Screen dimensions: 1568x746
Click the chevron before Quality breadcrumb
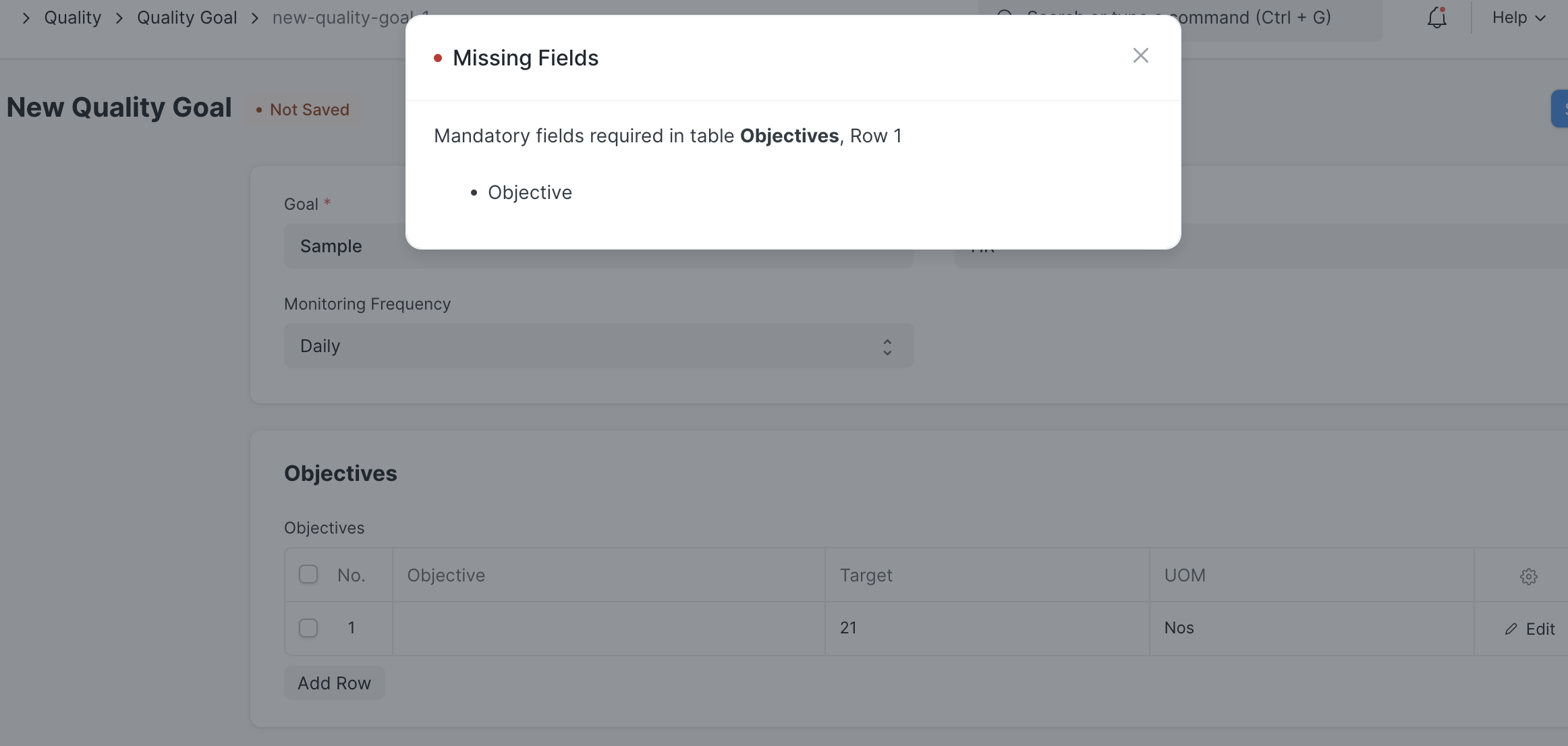[x=26, y=18]
